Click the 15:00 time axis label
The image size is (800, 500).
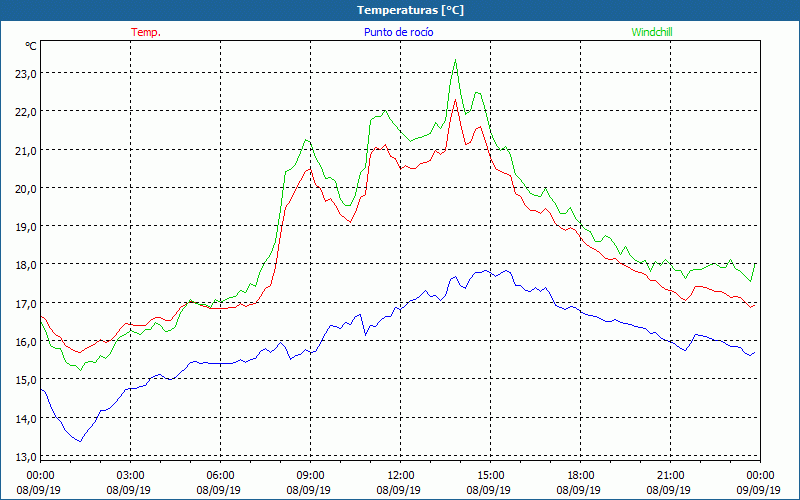point(490,476)
